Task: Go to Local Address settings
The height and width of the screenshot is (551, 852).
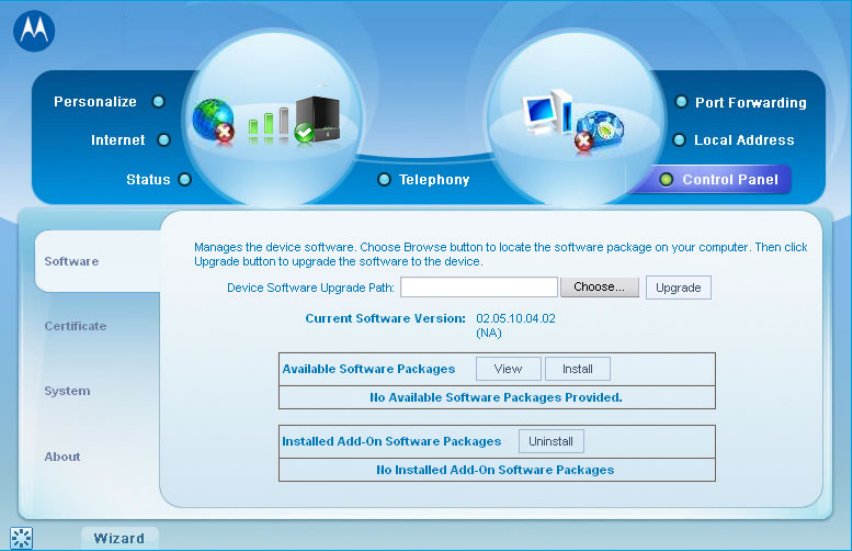Action: tap(743, 141)
